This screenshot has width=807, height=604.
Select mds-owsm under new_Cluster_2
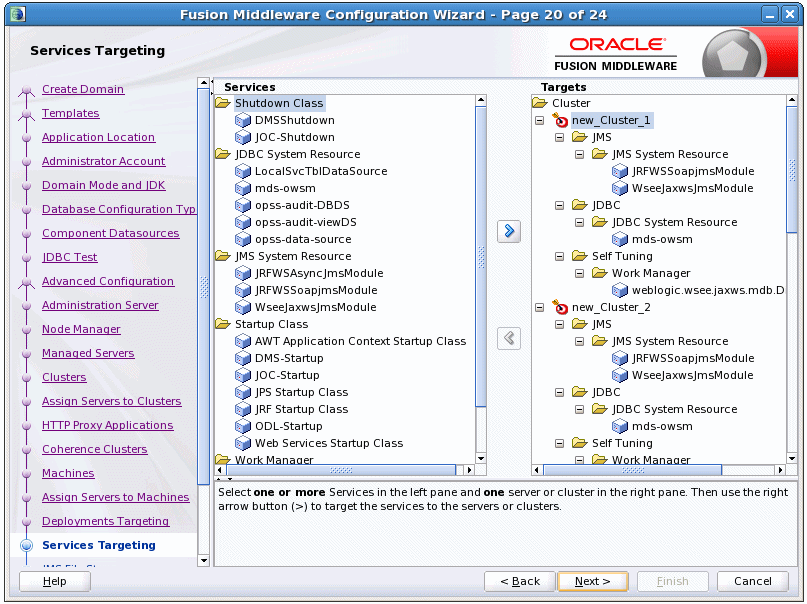[x=662, y=426]
